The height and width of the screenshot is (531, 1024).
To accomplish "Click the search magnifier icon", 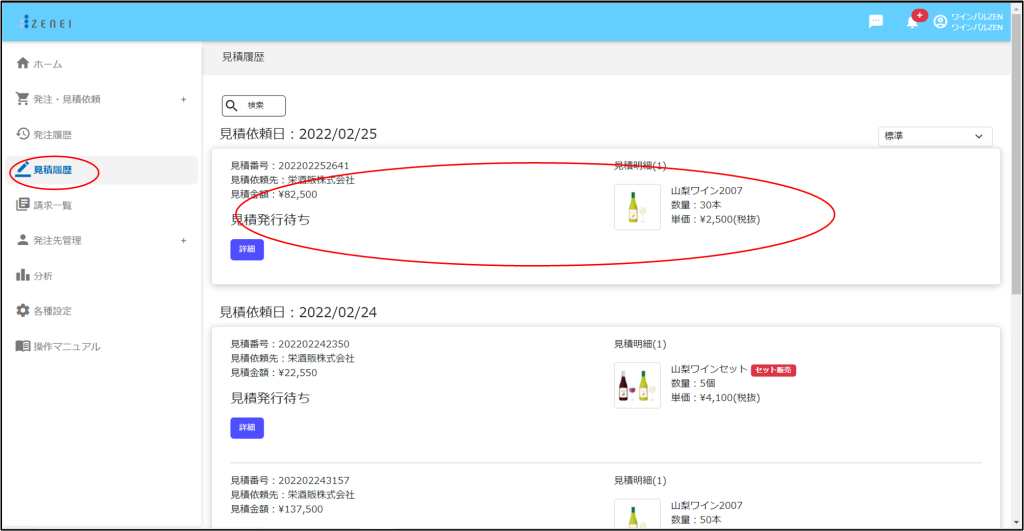I will pos(231,105).
